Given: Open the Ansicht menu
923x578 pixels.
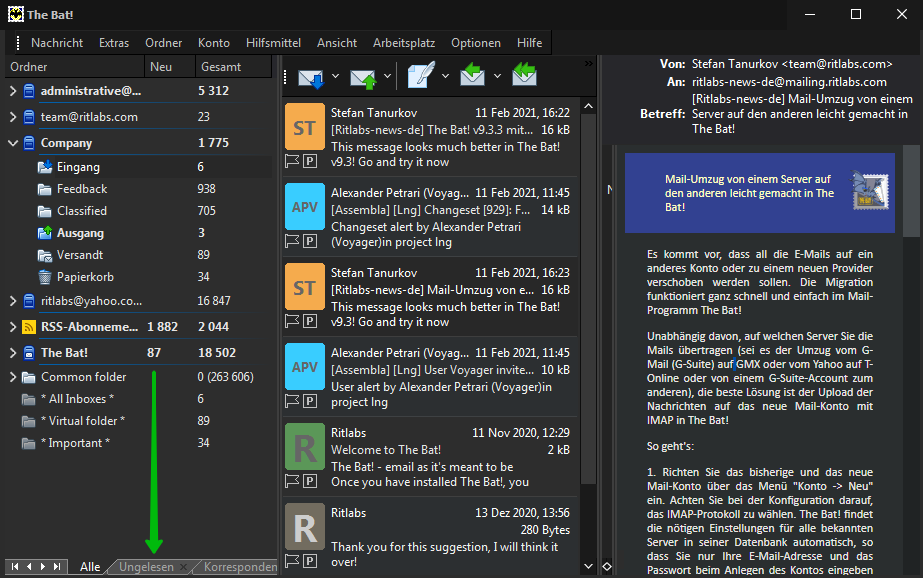Looking at the screenshot, I should point(337,43).
